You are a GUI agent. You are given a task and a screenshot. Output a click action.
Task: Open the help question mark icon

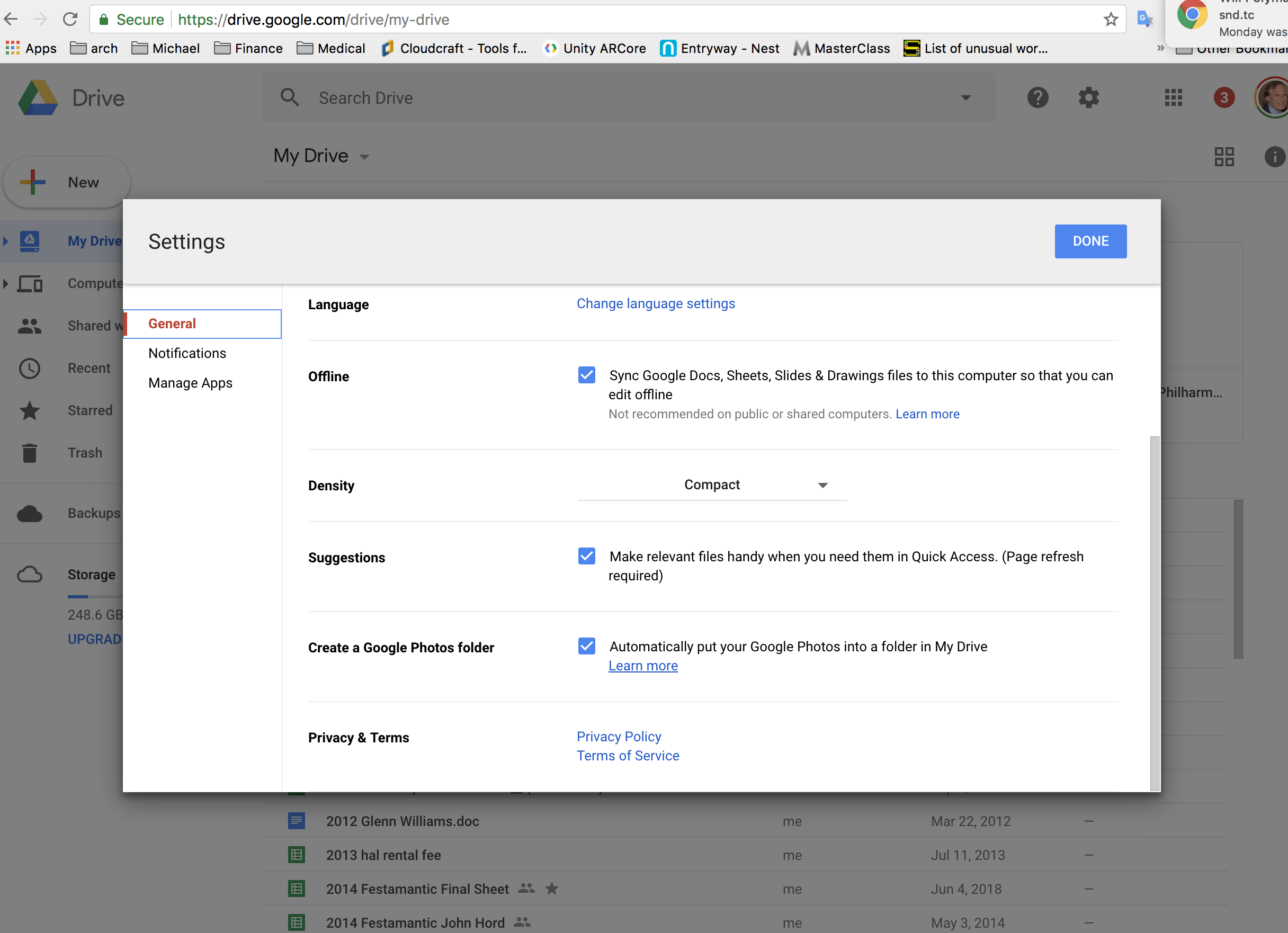click(x=1037, y=97)
